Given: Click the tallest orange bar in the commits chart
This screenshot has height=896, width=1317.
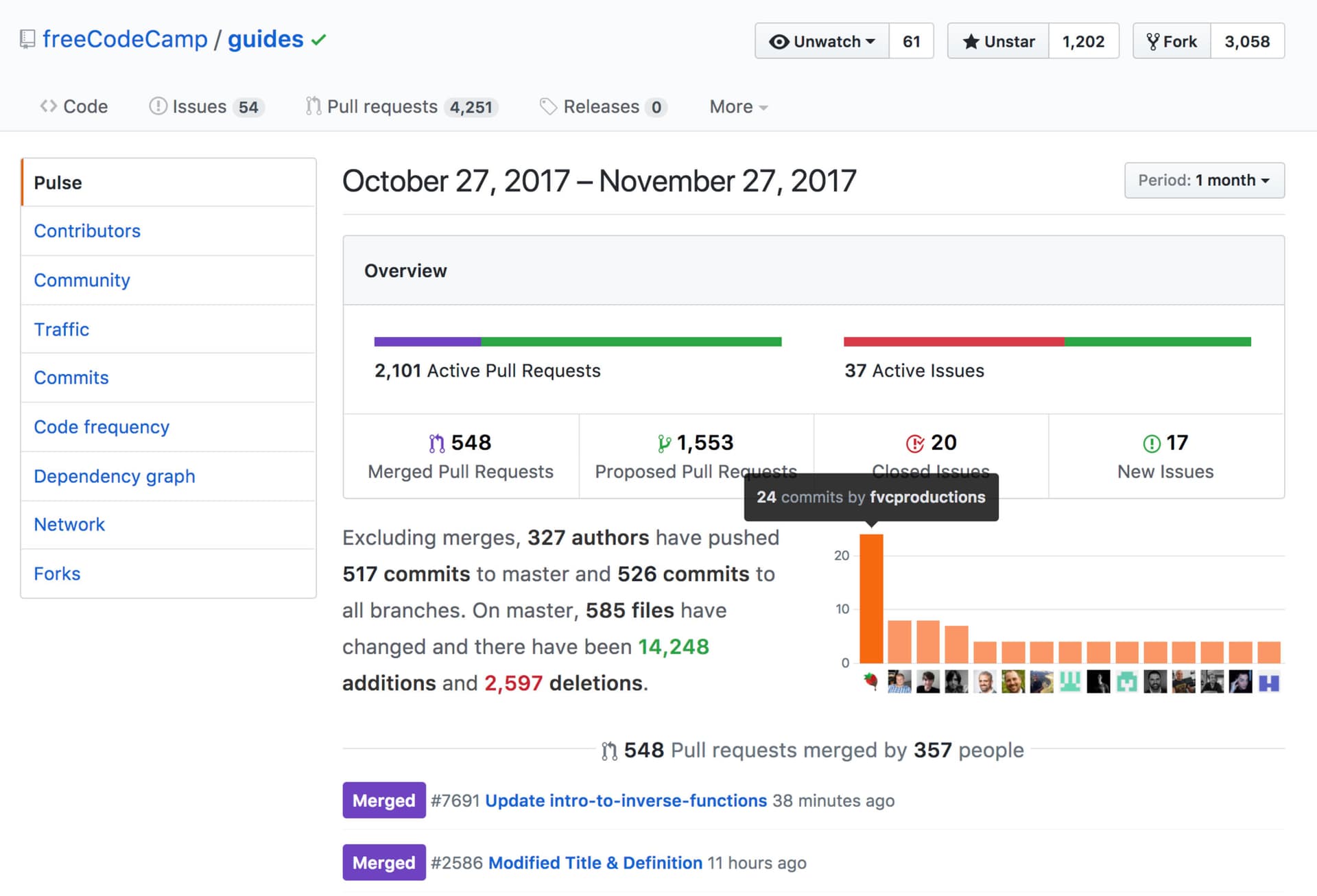Looking at the screenshot, I should (x=871, y=597).
